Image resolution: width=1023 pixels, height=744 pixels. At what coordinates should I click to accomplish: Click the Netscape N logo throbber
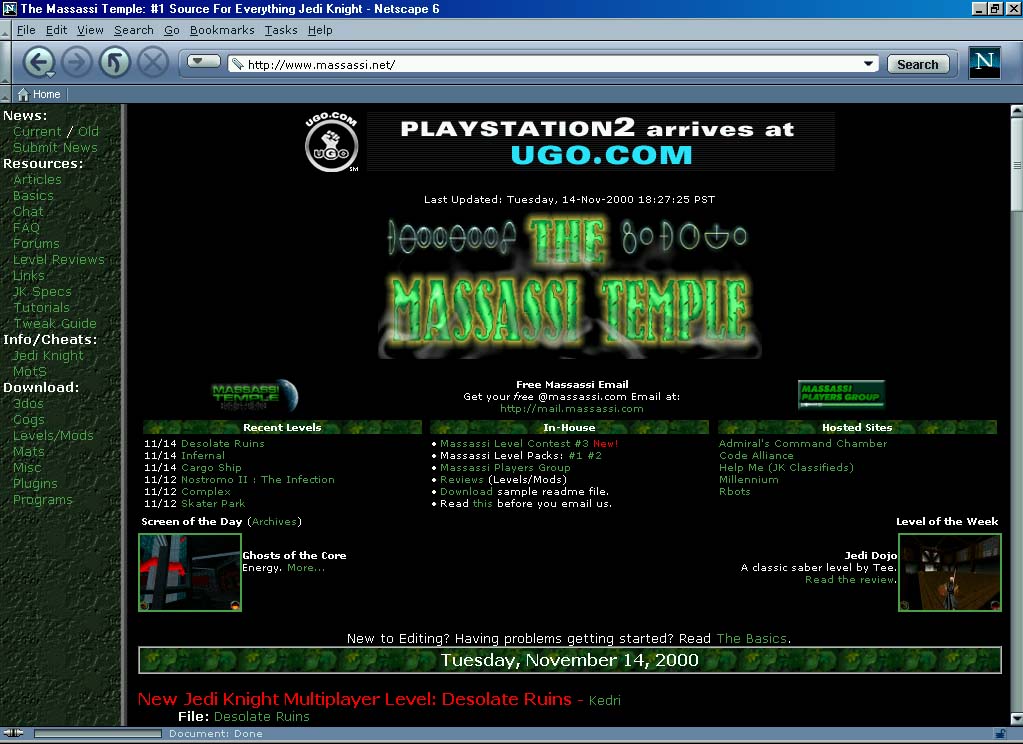pyautogui.click(x=985, y=63)
